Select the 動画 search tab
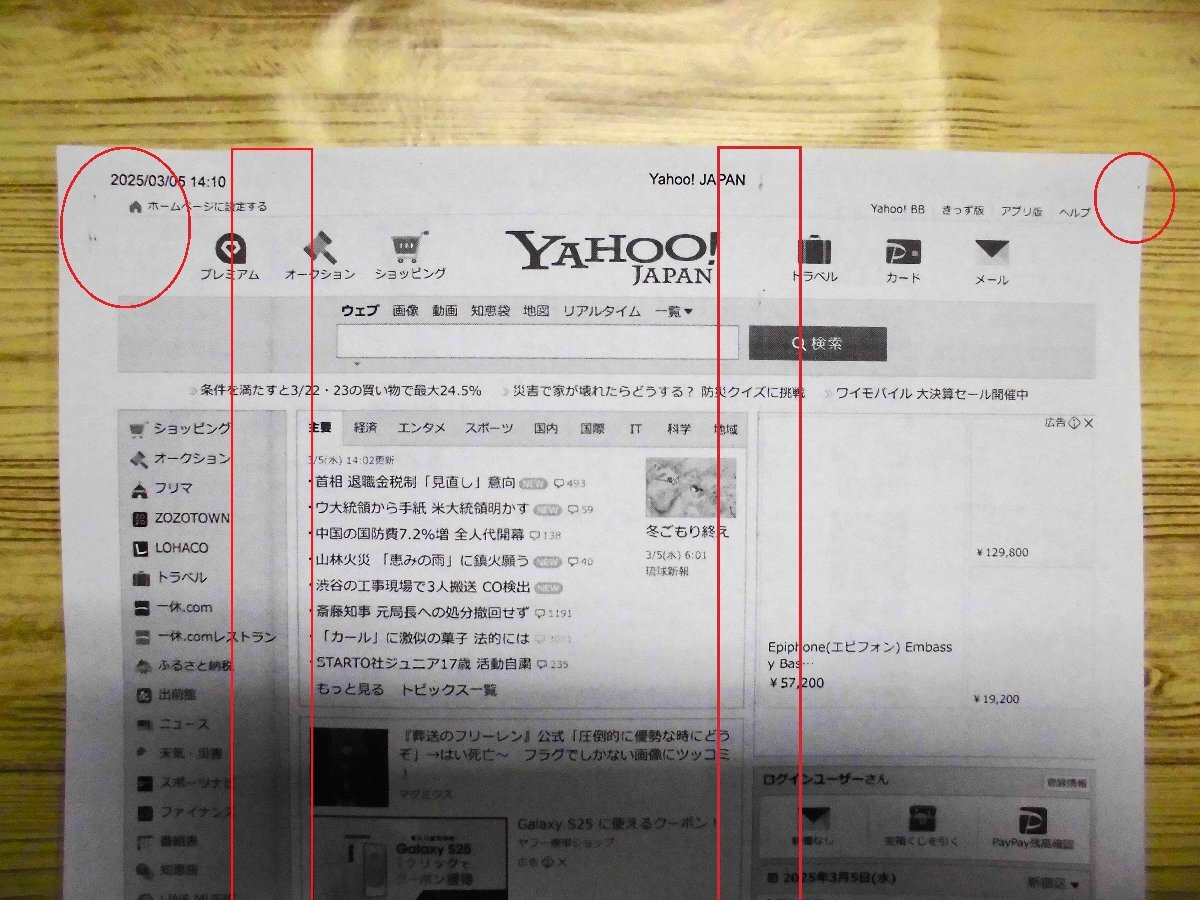1200x900 pixels. point(445,311)
